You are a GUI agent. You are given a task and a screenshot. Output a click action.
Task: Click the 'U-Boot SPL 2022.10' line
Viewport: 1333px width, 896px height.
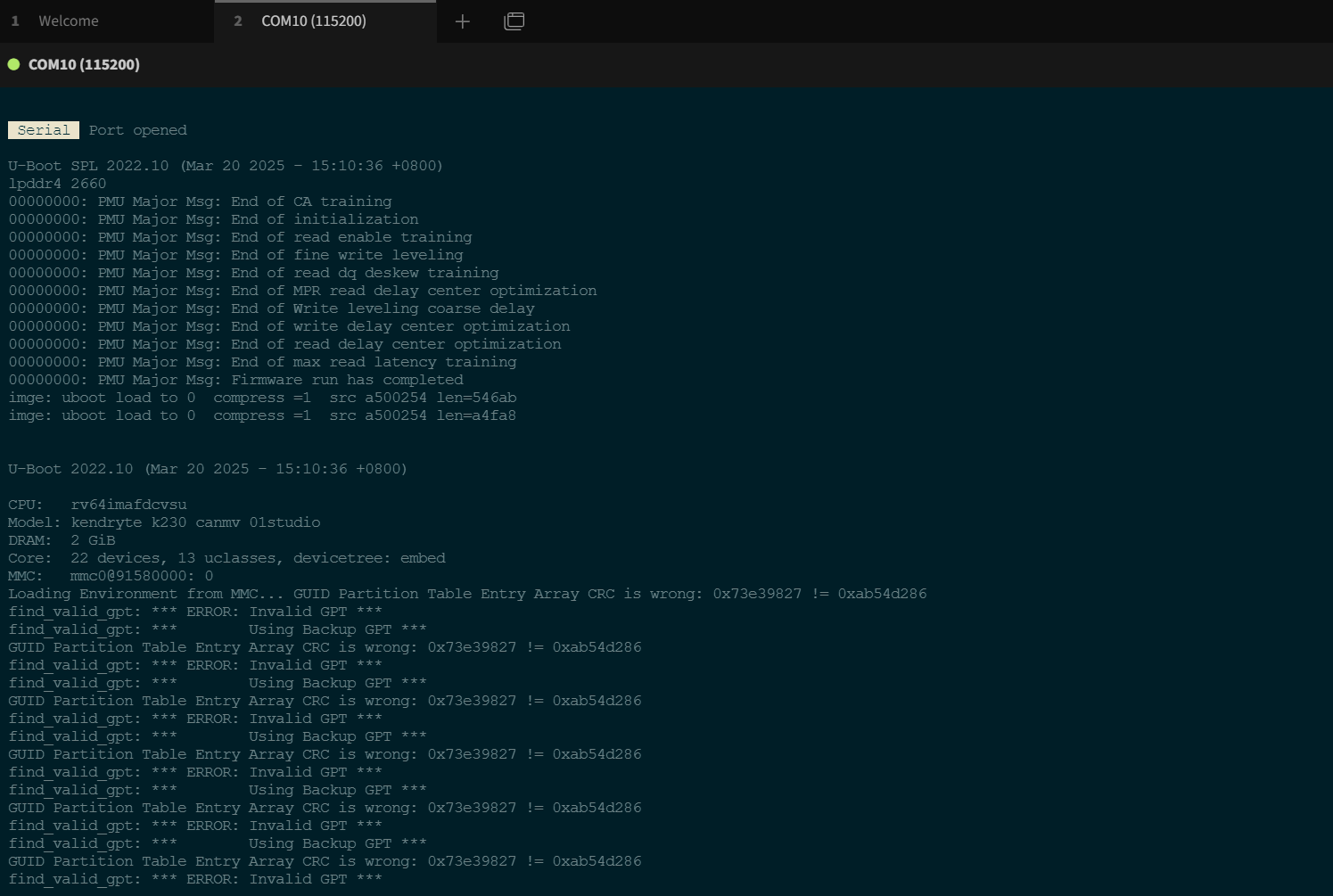[226, 166]
